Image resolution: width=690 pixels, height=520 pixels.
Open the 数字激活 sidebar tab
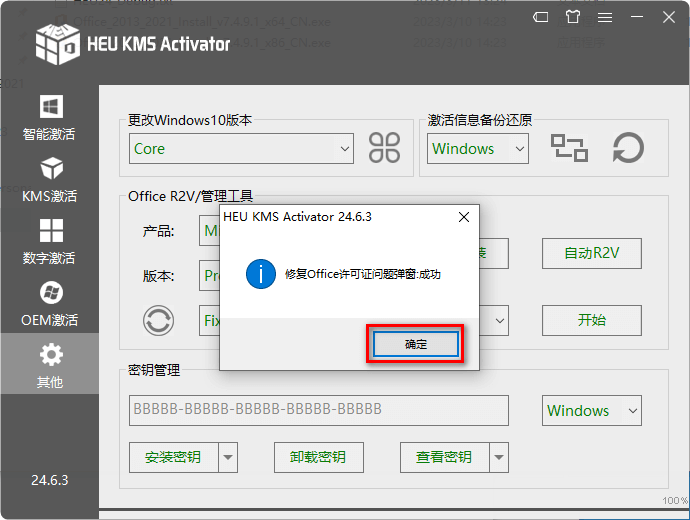click(x=49, y=242)
